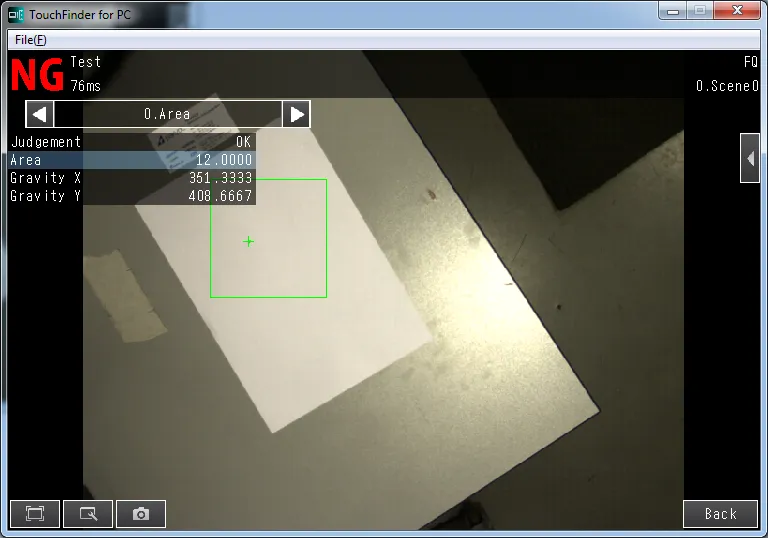The height and width of the screenshot is (538, 768).
Task: Select the Gravity Y result row
Action: [x=132, y=196]
